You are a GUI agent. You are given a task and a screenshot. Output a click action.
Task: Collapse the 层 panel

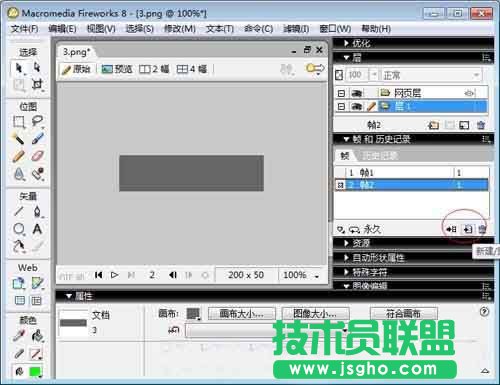pyautogui.click(x=347, y=58)
